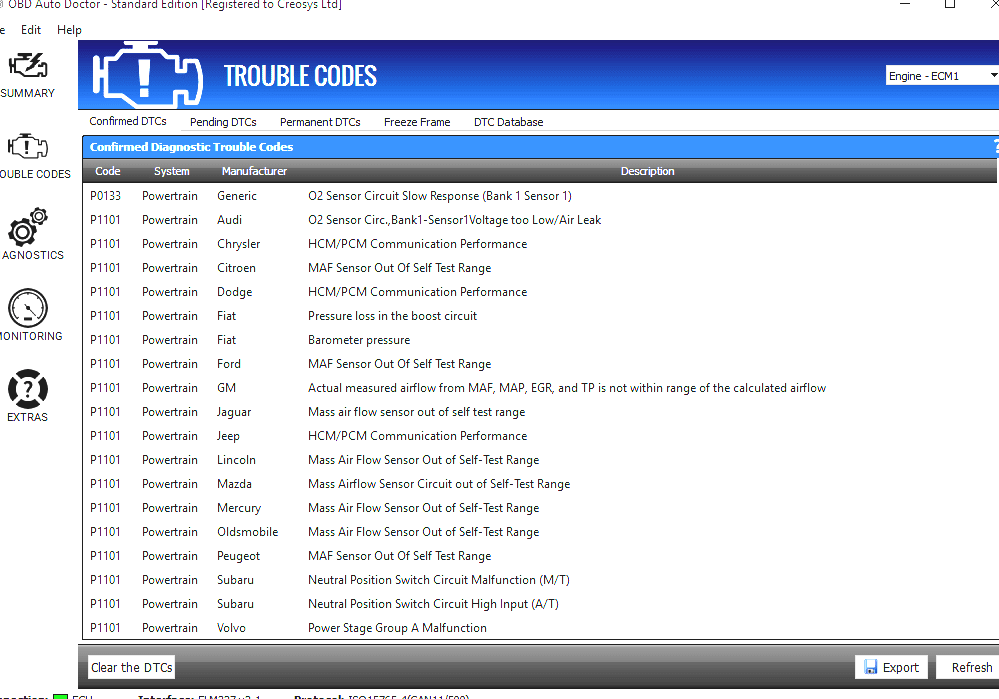Viewport: 999px width, 699px height.
Task: Select the Oldsmobile manufacturer cell
Action: coord(247,532)
